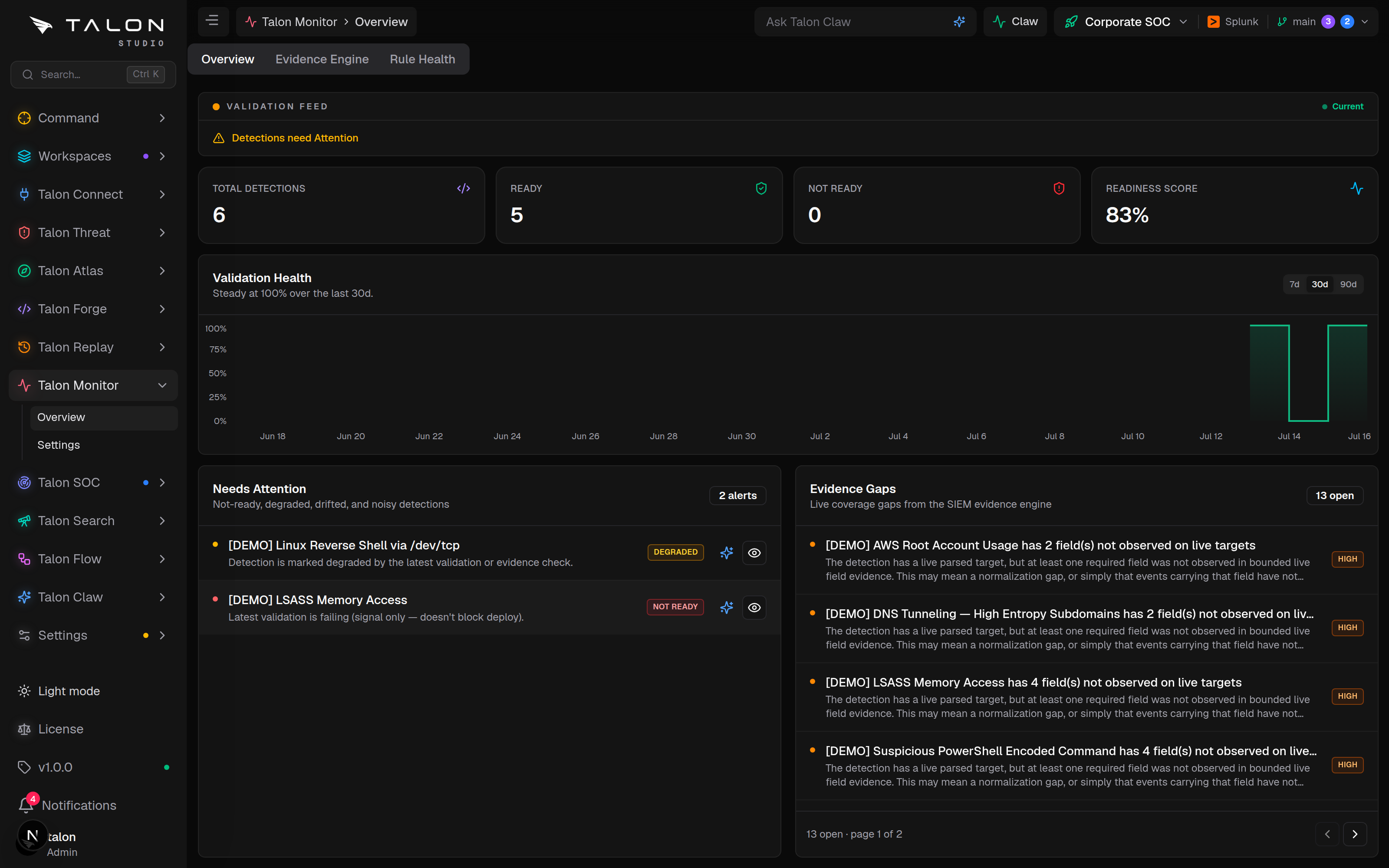Select the 7d chart range

[1294, 284]
